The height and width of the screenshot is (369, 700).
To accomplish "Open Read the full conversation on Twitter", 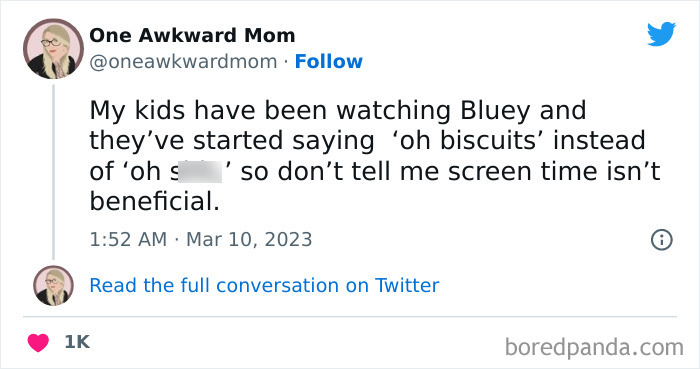I will 264,286.
